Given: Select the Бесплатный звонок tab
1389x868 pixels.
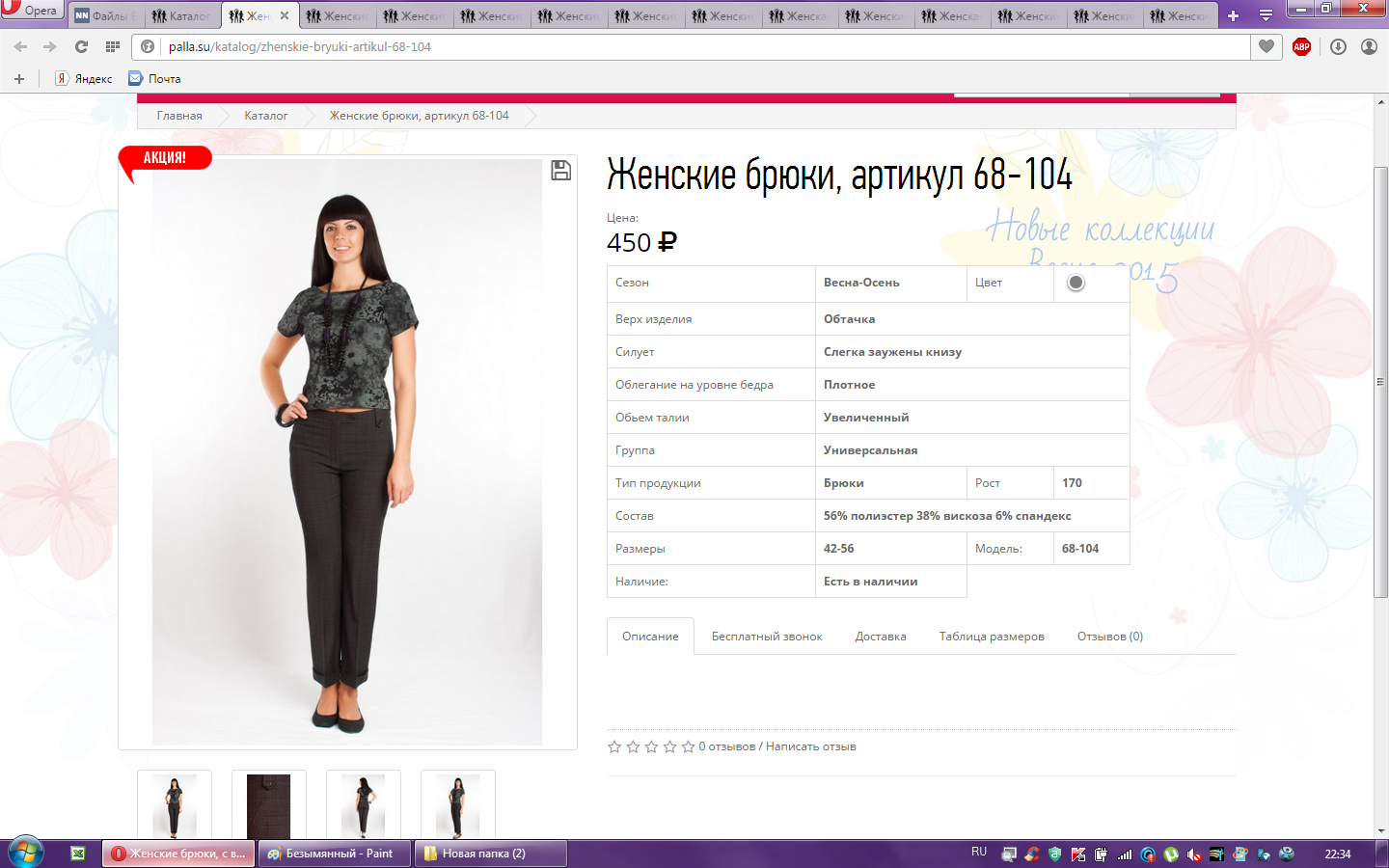Looking at the screenshot, I should pyautogui.click(x=767, y=637).
